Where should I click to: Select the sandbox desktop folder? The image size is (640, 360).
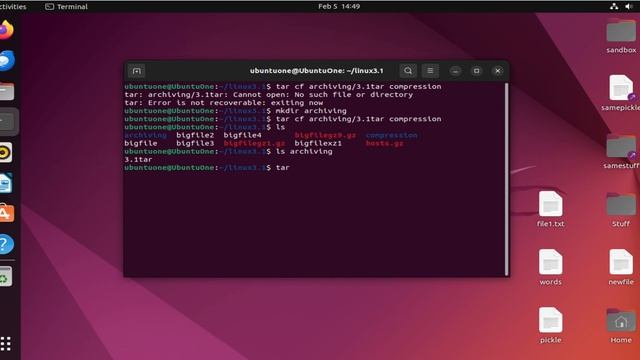621,37
